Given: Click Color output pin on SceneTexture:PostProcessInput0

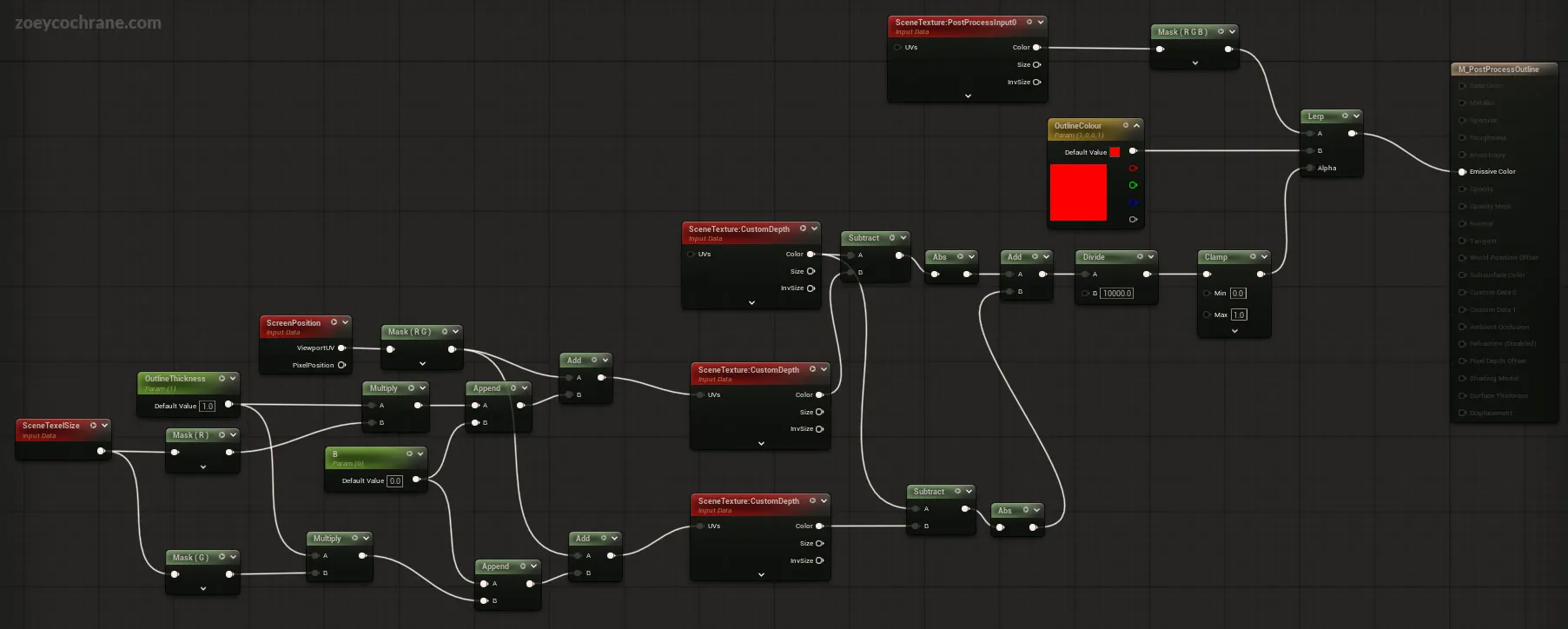Looking at the screenshot, I should 1036,48.
